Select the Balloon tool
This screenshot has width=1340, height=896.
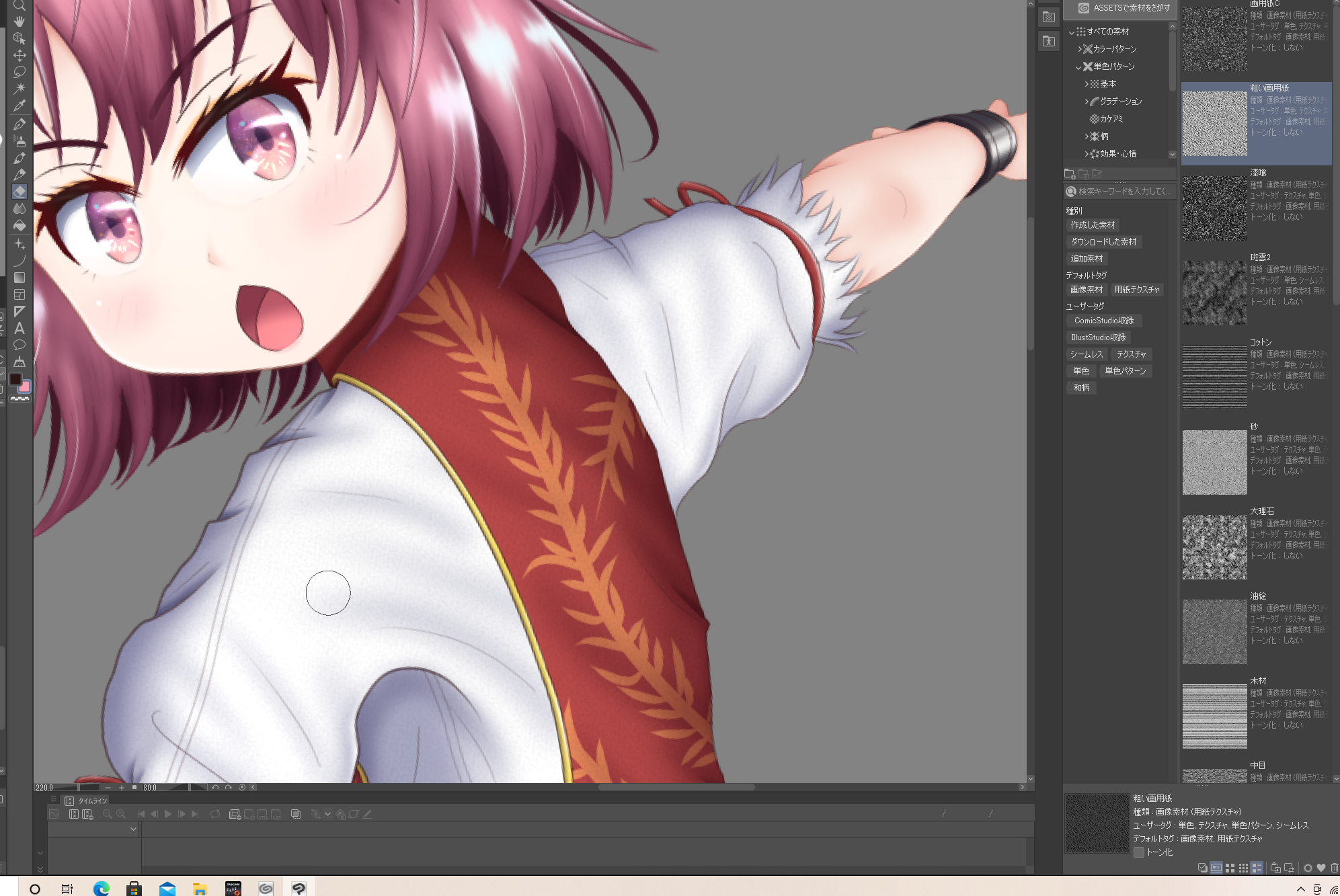point(19,345)
